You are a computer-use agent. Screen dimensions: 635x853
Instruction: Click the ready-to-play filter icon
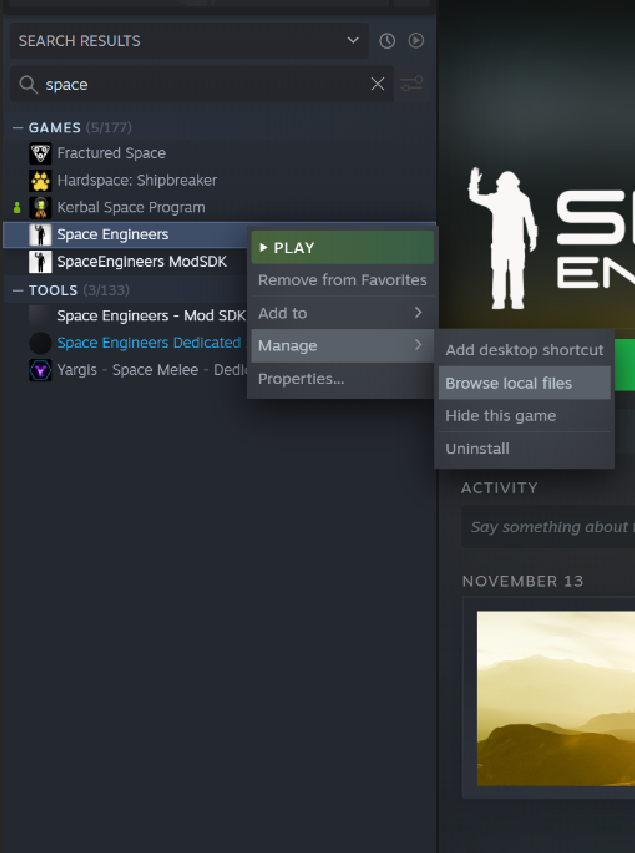[416, 41]
